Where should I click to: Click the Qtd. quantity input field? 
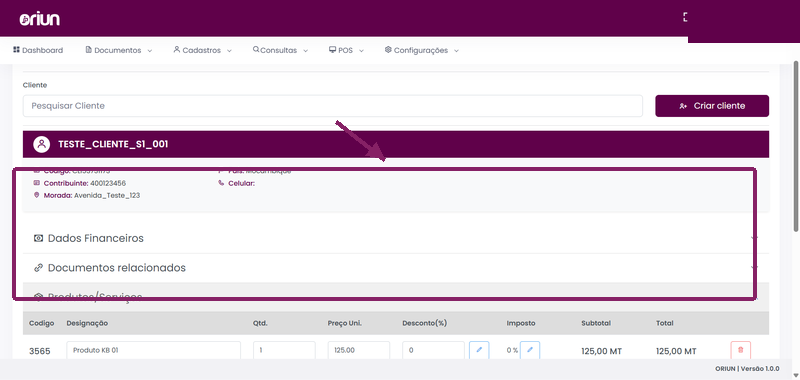point(284,350)
